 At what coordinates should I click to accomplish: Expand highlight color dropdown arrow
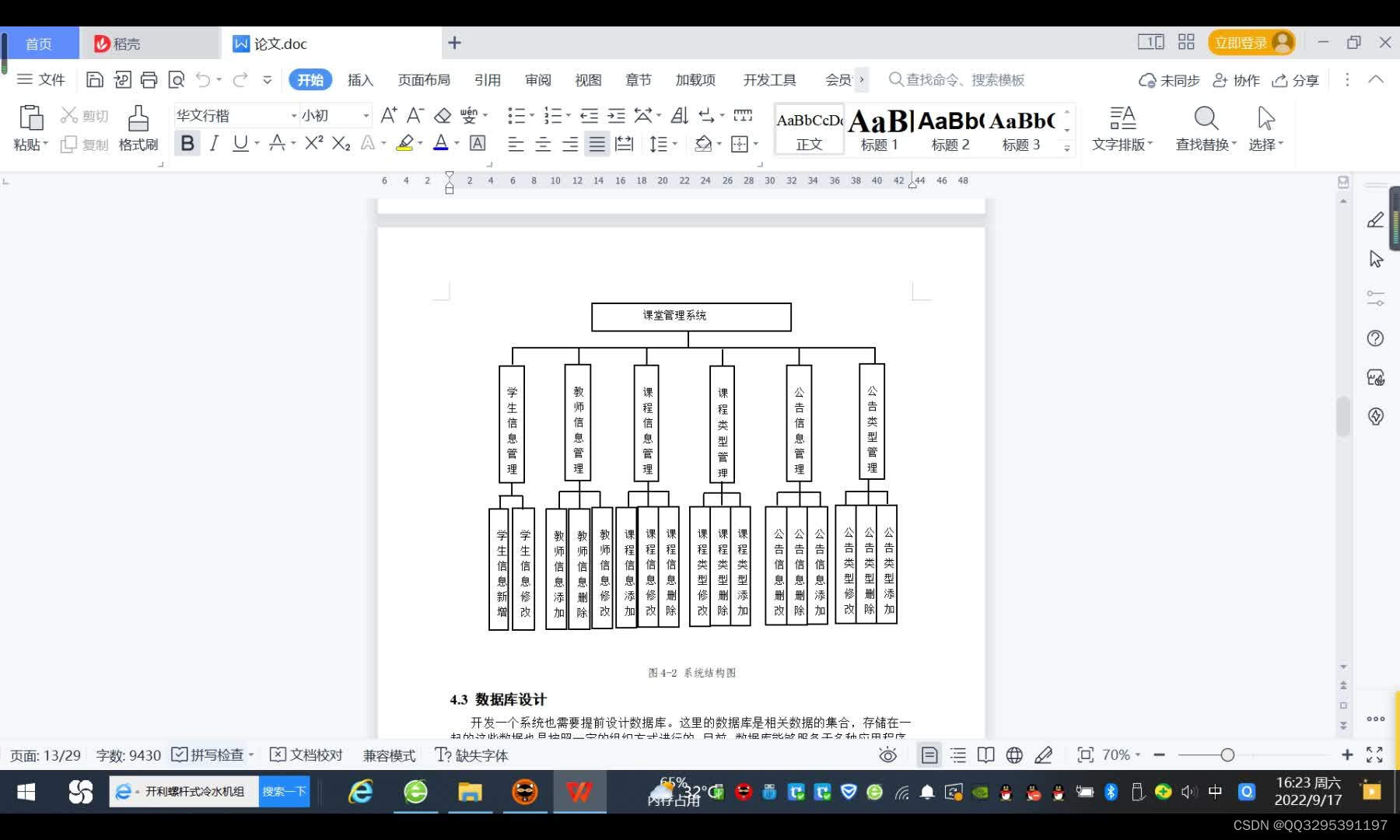click(420, 143)
